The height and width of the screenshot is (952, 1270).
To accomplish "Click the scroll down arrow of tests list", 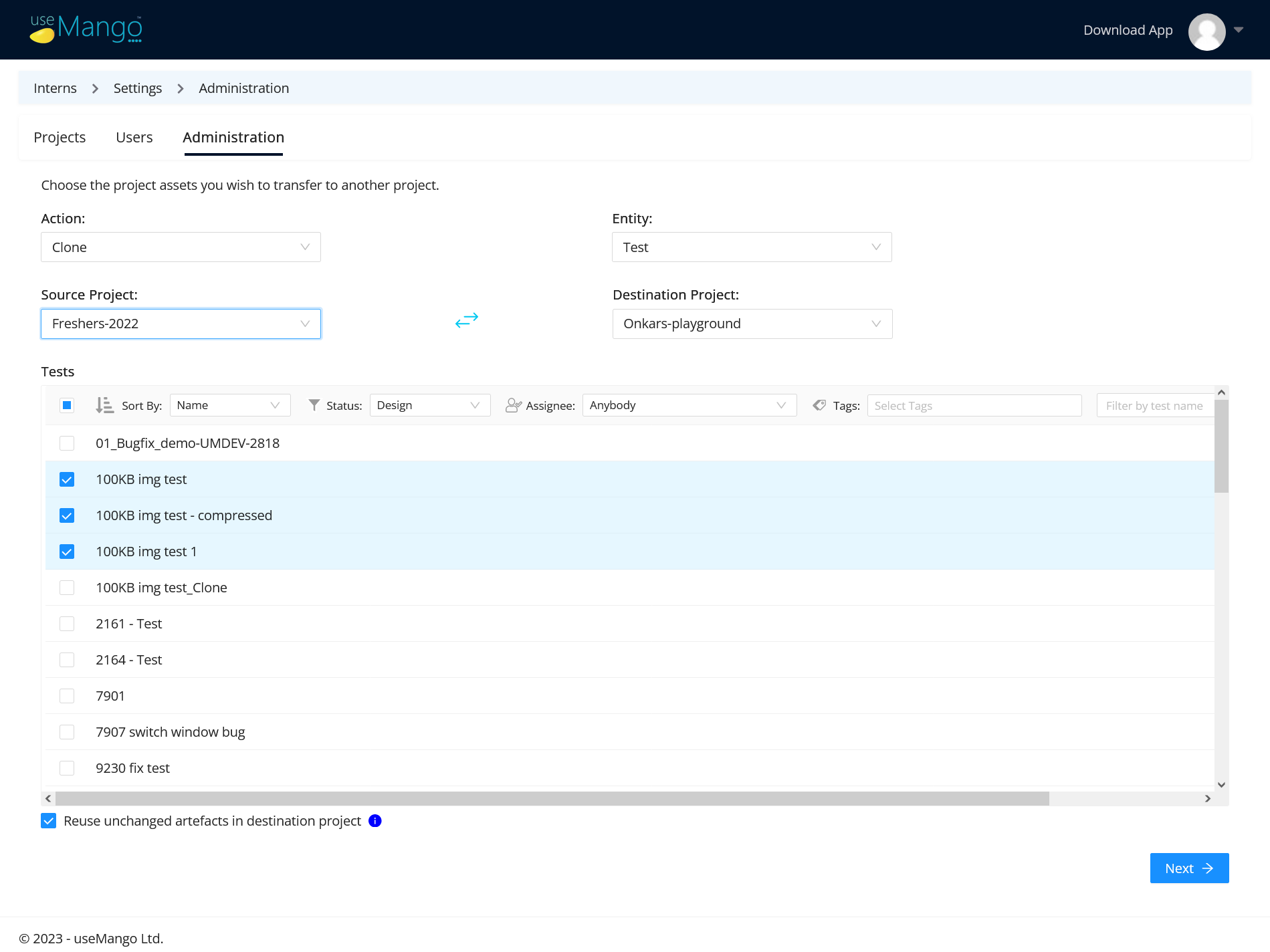I will 1221,785.
